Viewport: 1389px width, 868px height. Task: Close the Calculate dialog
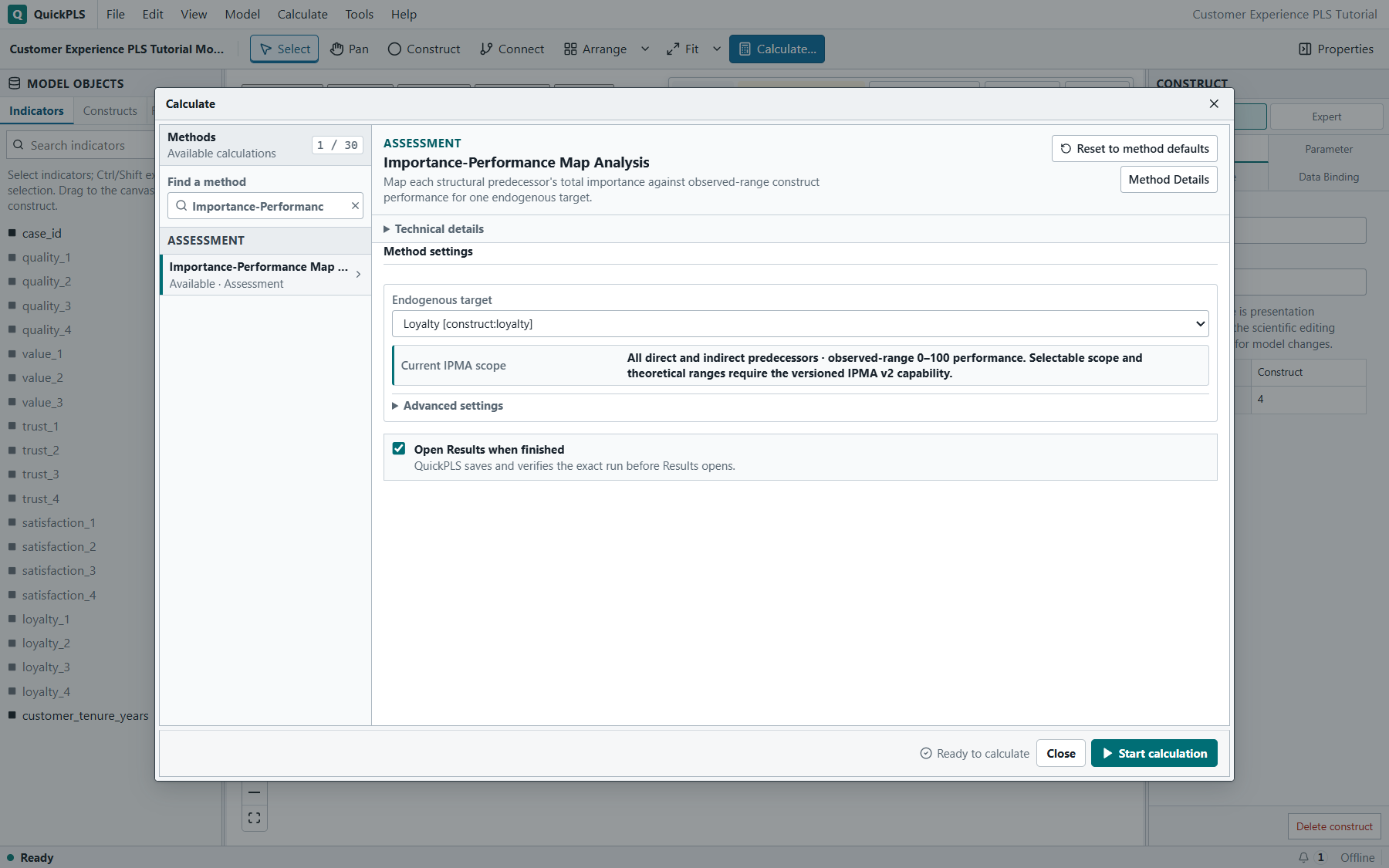(x=1214, y=103)
